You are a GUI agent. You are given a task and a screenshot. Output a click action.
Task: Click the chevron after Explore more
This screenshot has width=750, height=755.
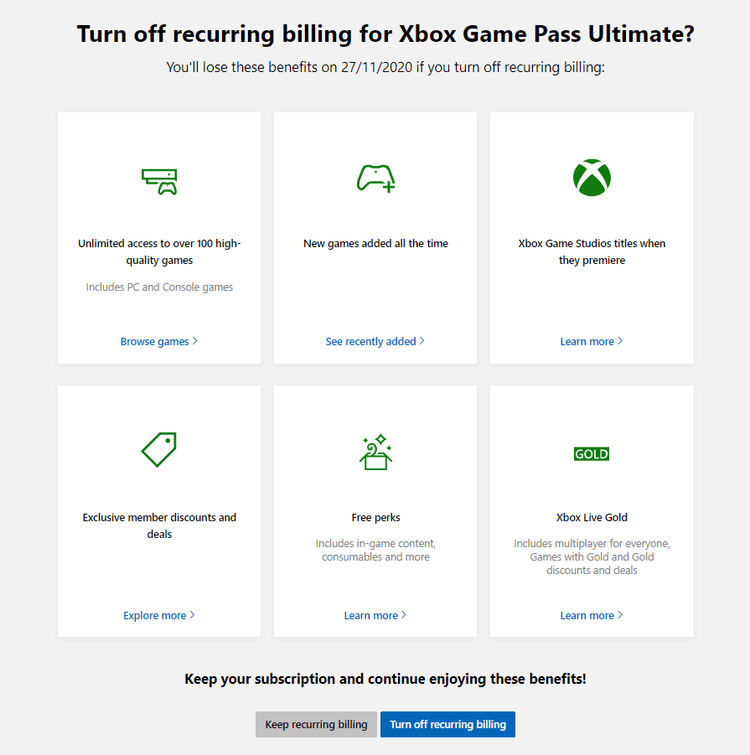click(x=192, y=615)
